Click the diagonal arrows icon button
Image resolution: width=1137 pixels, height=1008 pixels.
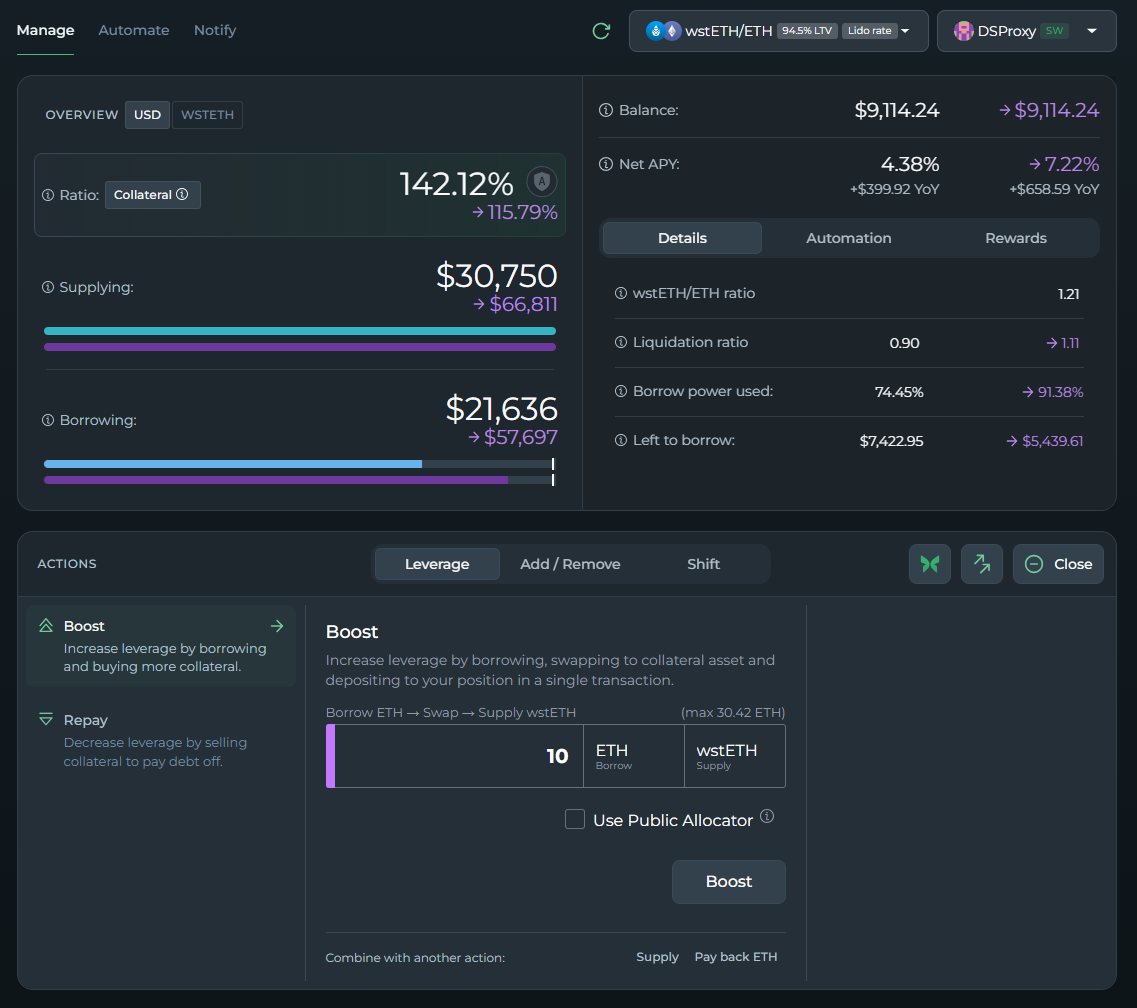982,564
